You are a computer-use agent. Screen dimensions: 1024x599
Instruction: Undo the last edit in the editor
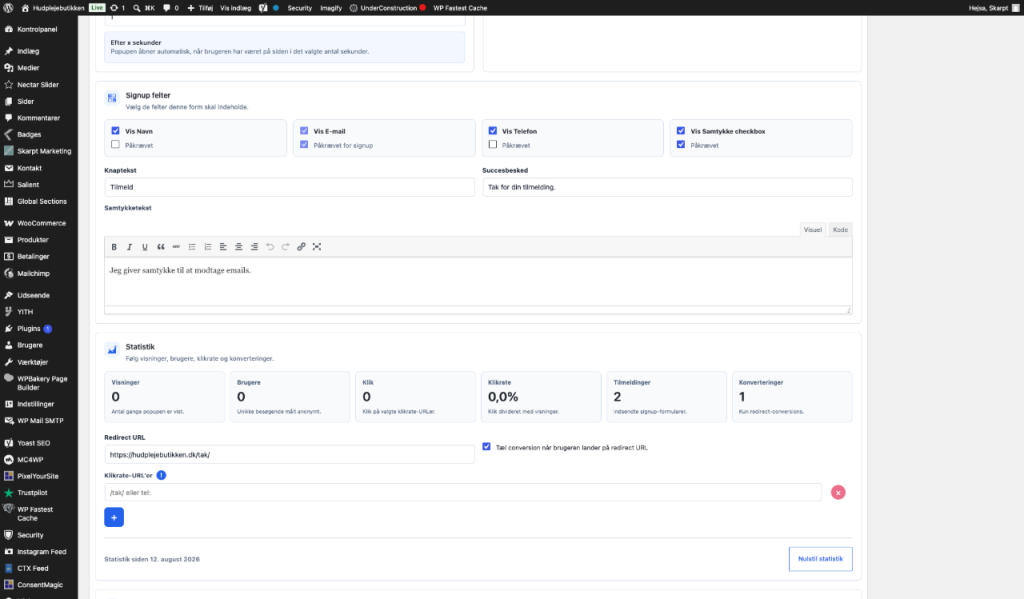(x=270, y=247)
